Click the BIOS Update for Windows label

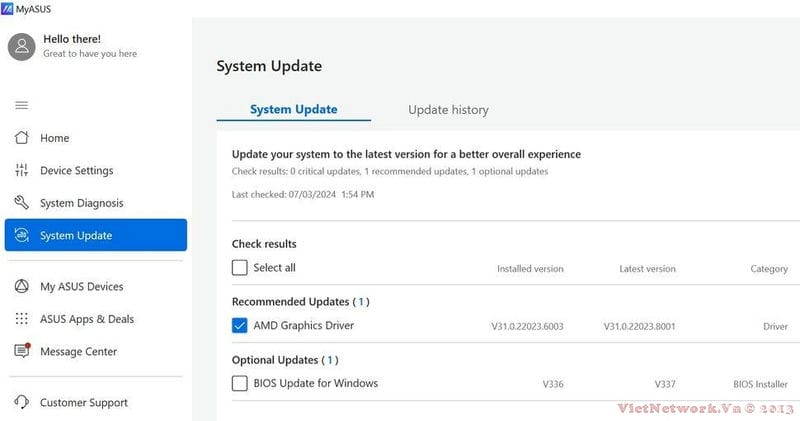[316, 383]
